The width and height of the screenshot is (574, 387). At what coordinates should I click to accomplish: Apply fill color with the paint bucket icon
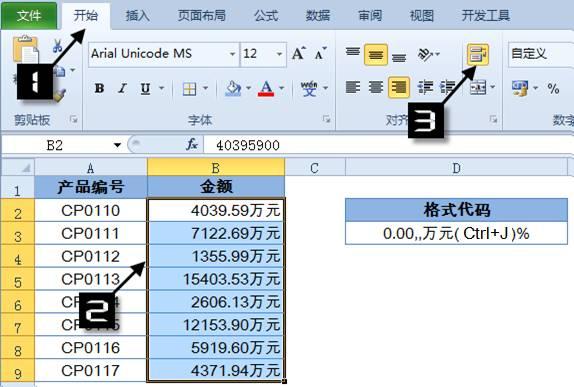click(x=233, y=89)
